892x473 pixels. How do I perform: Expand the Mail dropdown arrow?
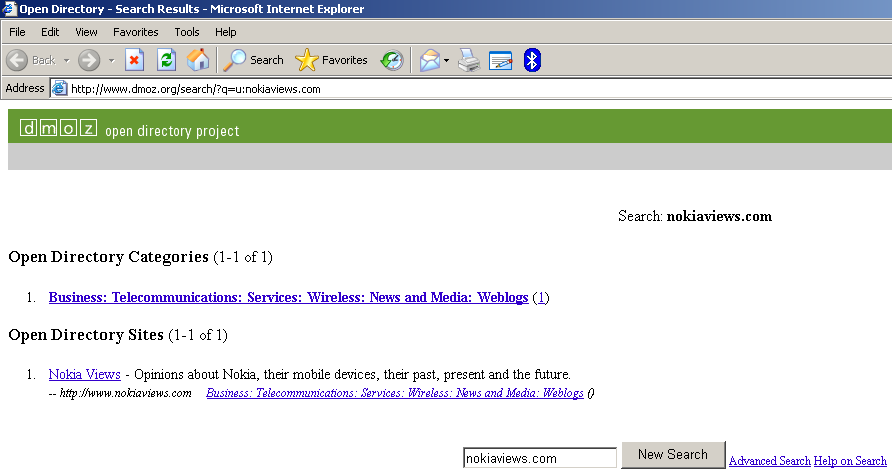coord(447,60)
